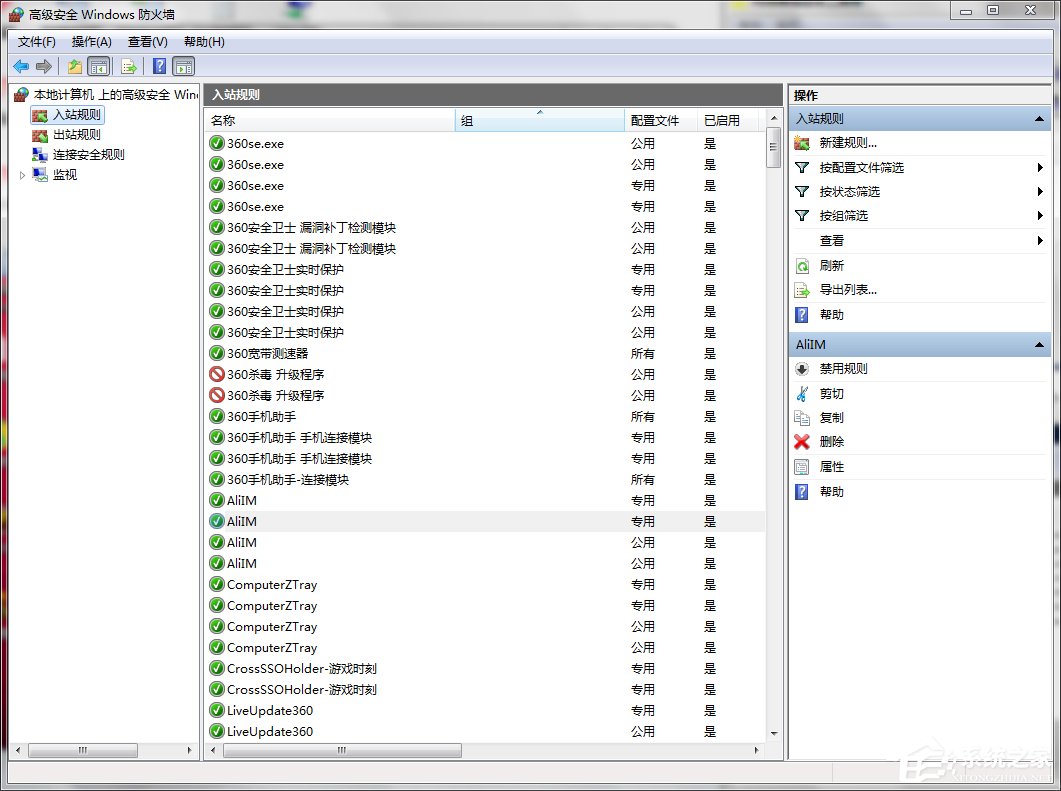Click the blue 帮助 question mark toolbar icon
The width and height of the screenshot is (1061, 791).
coord(161,66)
